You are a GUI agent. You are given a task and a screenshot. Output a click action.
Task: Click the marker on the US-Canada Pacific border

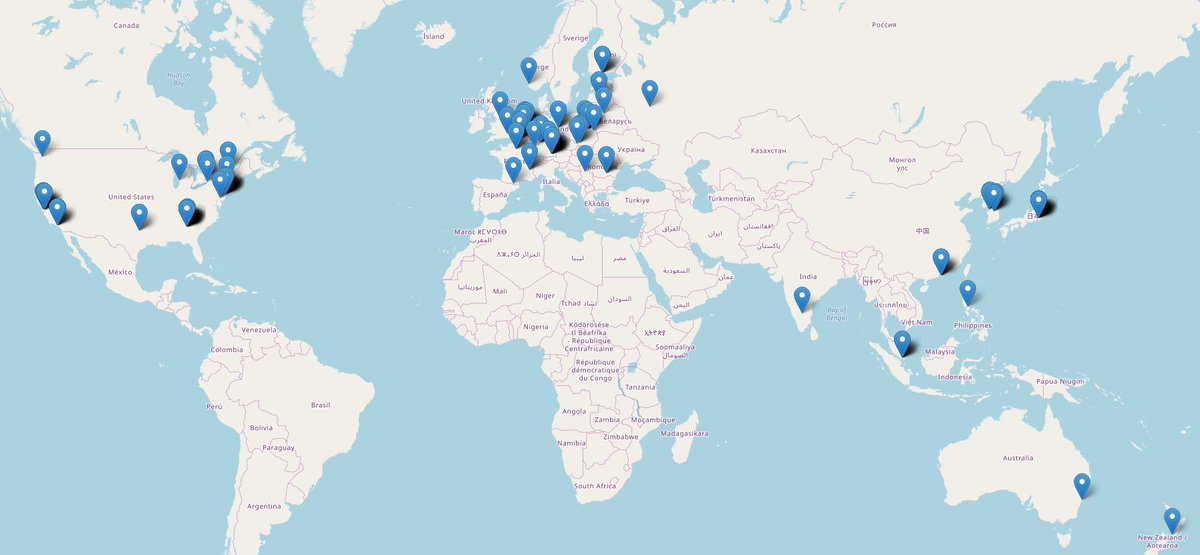(42, 142)
